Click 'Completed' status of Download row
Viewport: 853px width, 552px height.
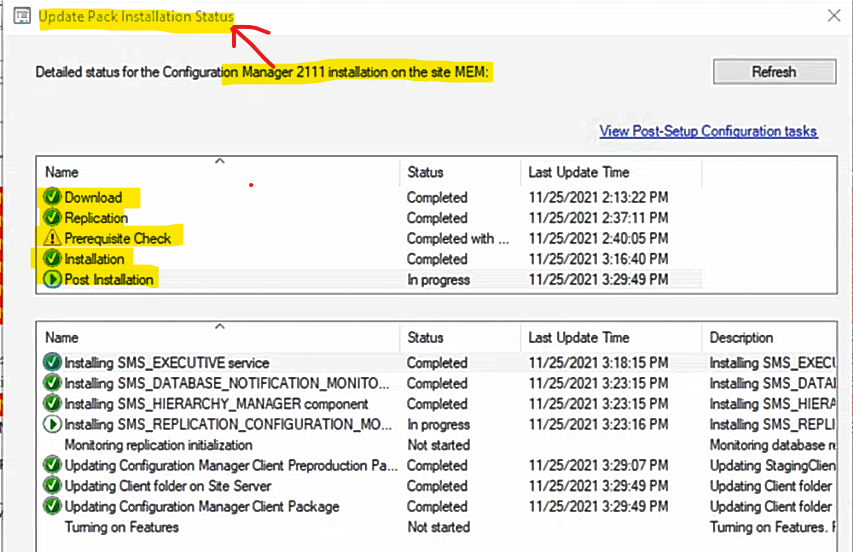437,197
